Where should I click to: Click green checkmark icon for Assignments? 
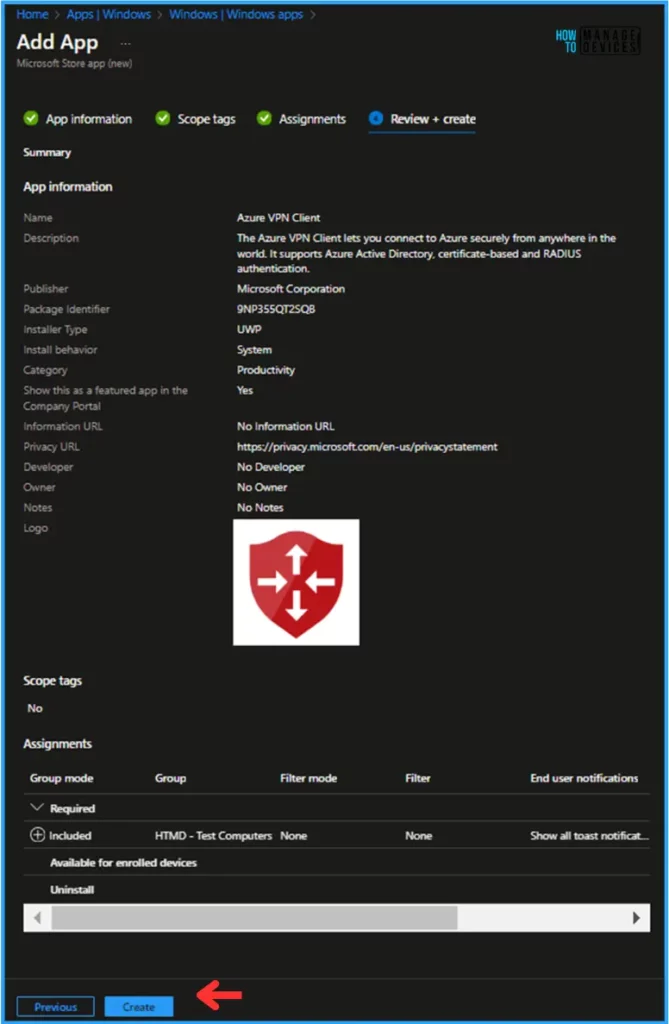tap(264, 118)
